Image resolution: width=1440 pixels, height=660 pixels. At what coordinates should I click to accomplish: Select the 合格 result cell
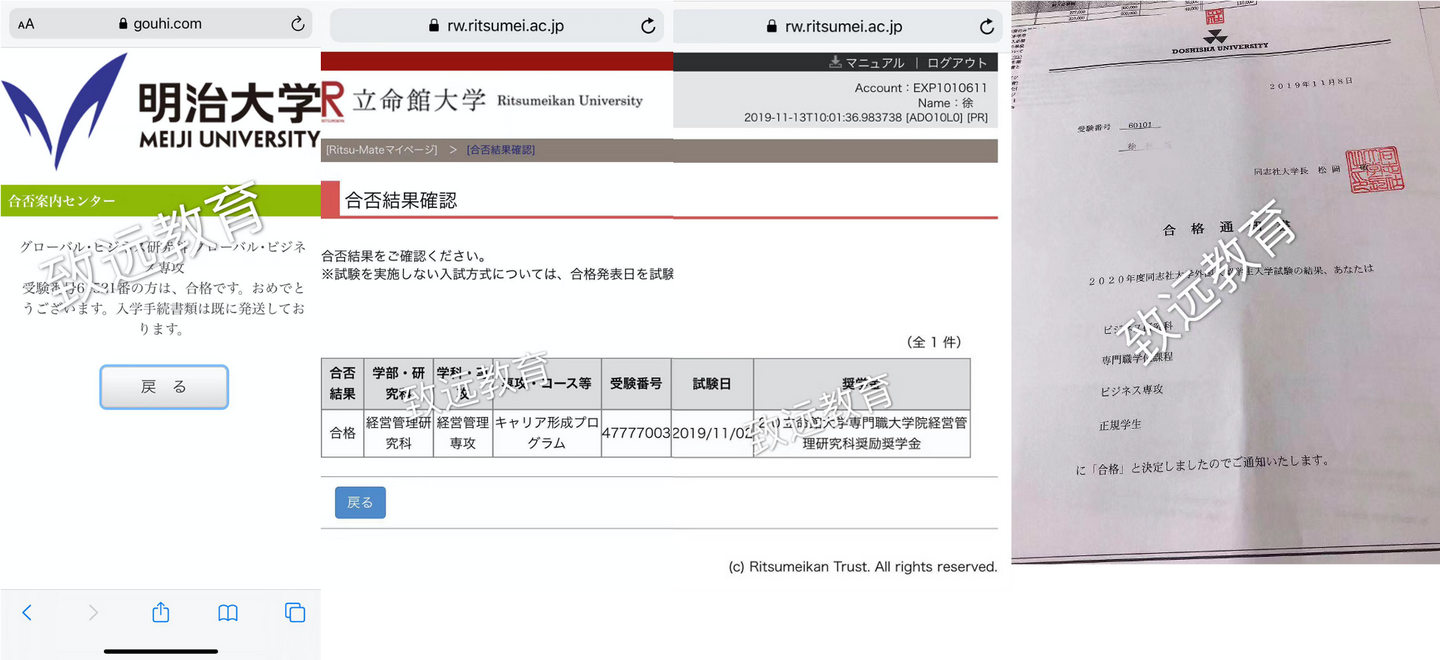342,433
